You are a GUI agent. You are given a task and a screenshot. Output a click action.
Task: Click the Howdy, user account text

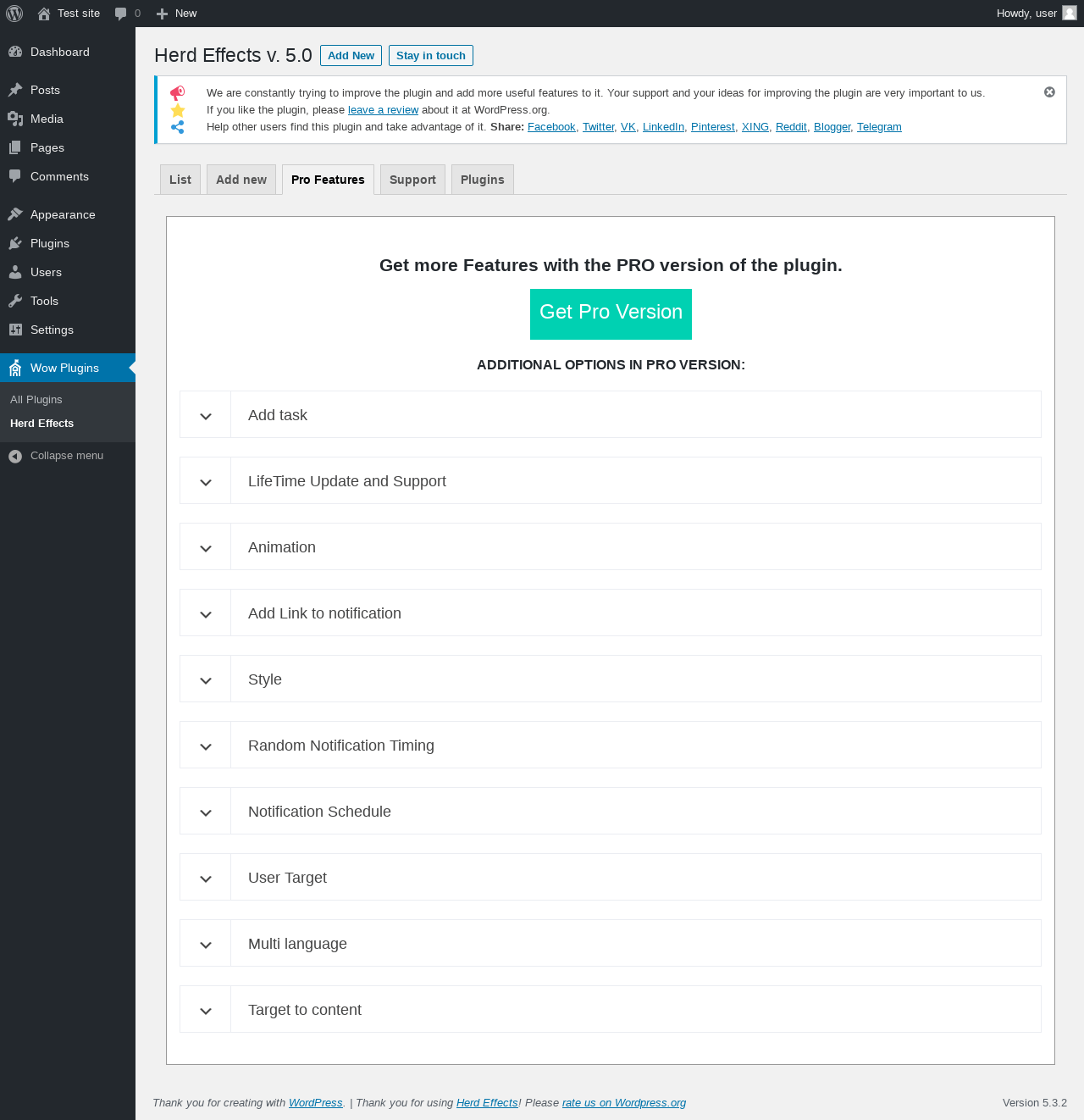point(1026,14)
